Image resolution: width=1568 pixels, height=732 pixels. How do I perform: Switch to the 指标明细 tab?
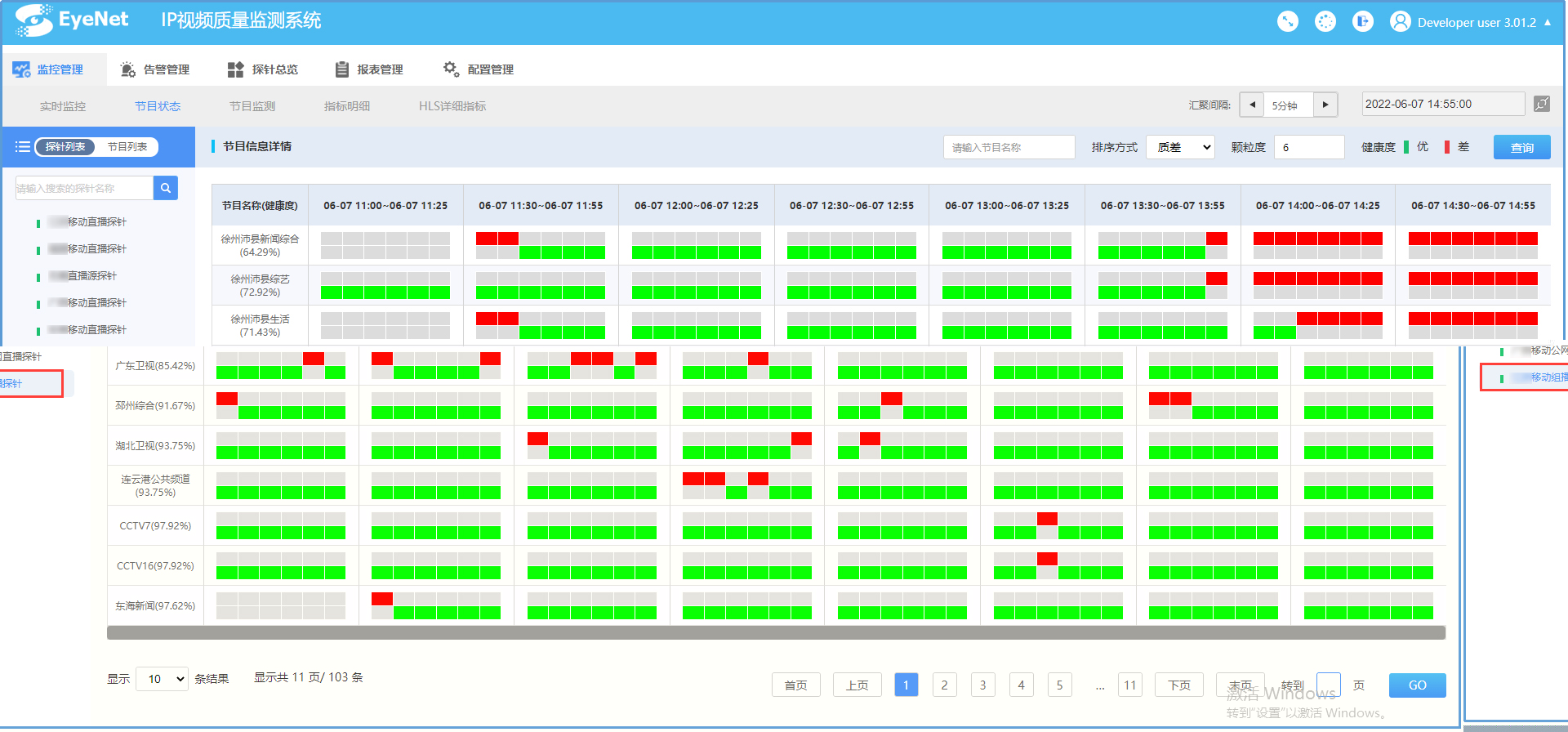click(347, 106)
